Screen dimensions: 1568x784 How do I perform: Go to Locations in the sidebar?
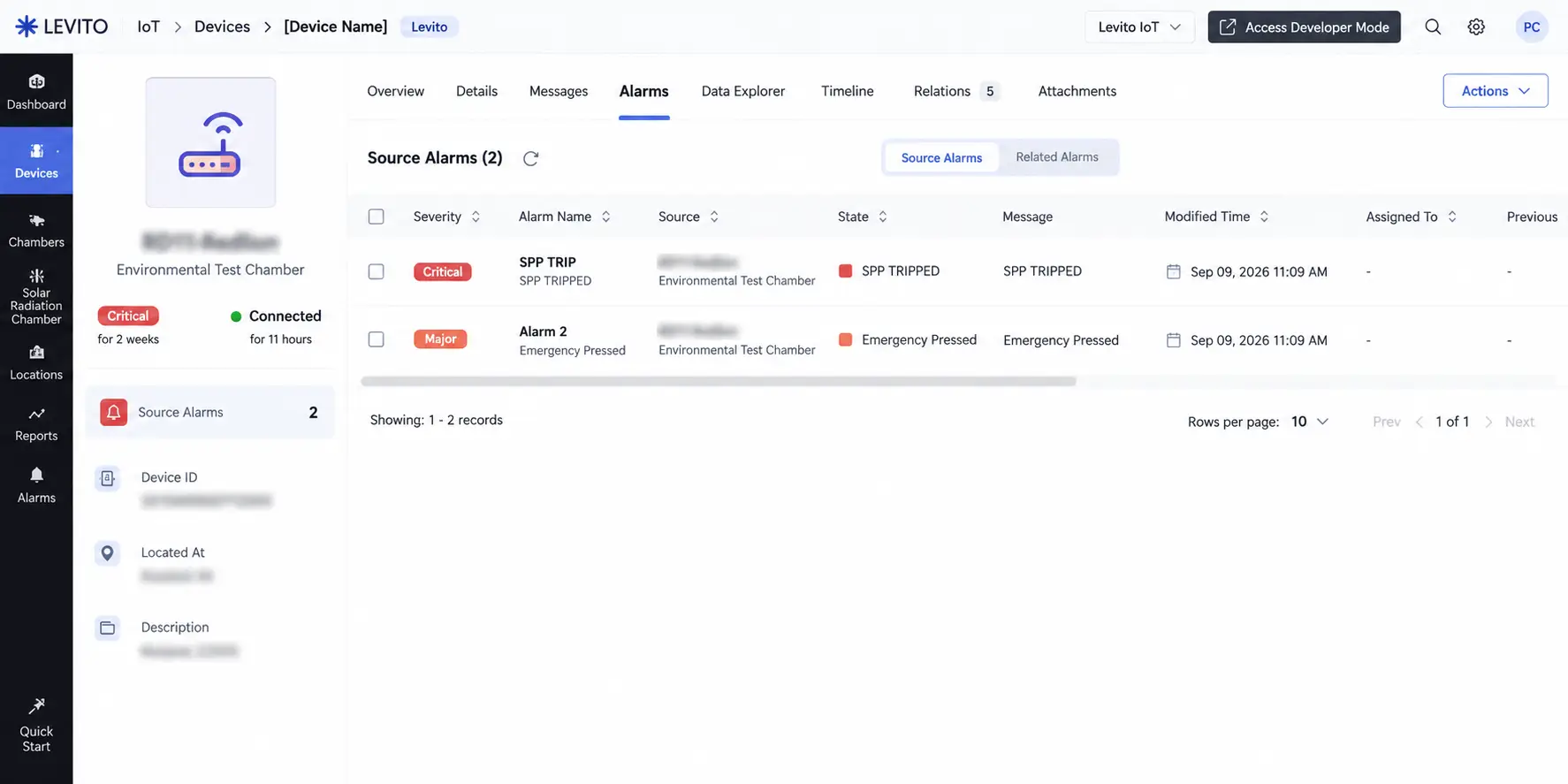pyautogui.click(x=36, y=362)
